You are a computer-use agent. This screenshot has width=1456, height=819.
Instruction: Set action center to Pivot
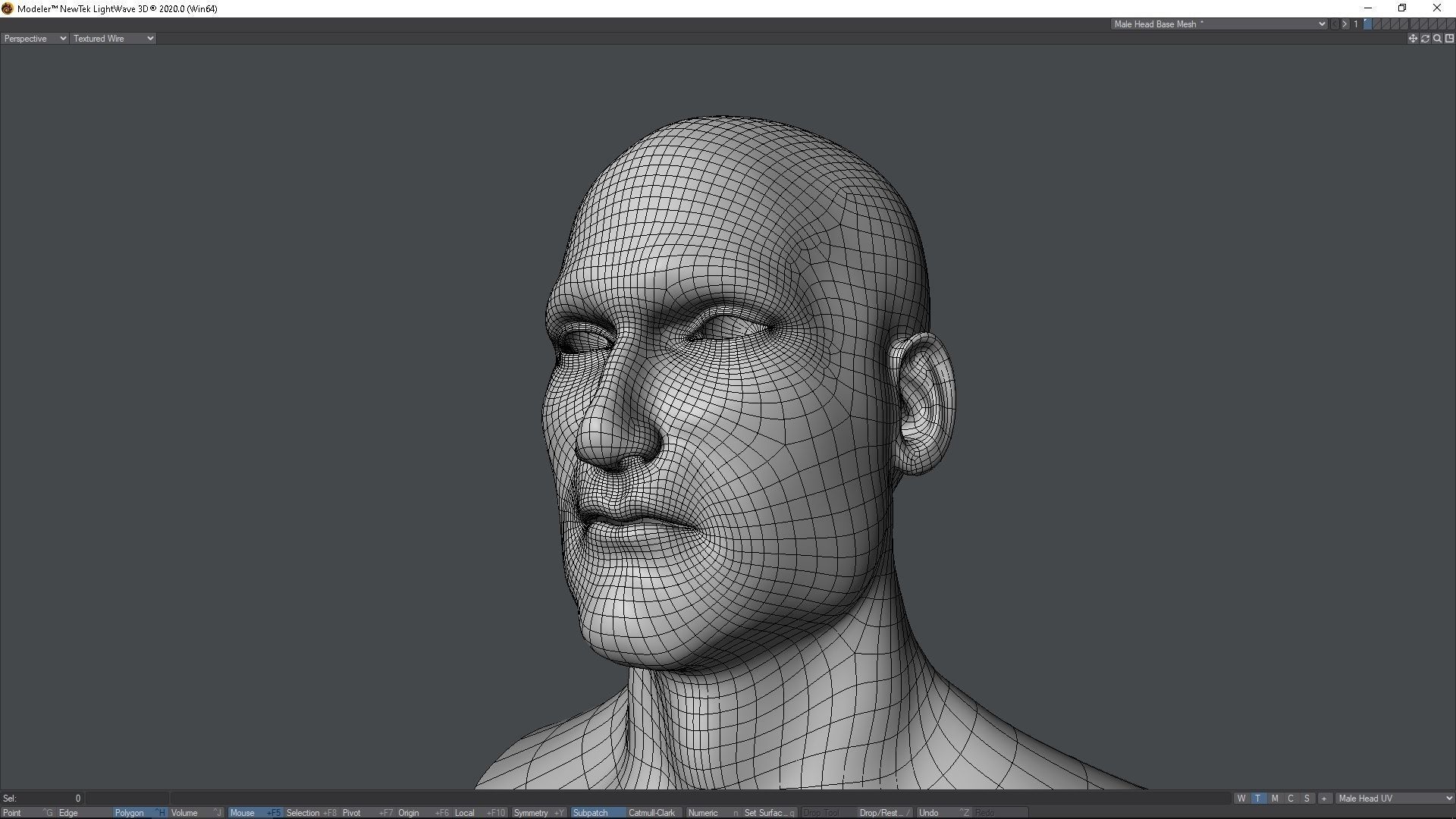click(367, 813)
